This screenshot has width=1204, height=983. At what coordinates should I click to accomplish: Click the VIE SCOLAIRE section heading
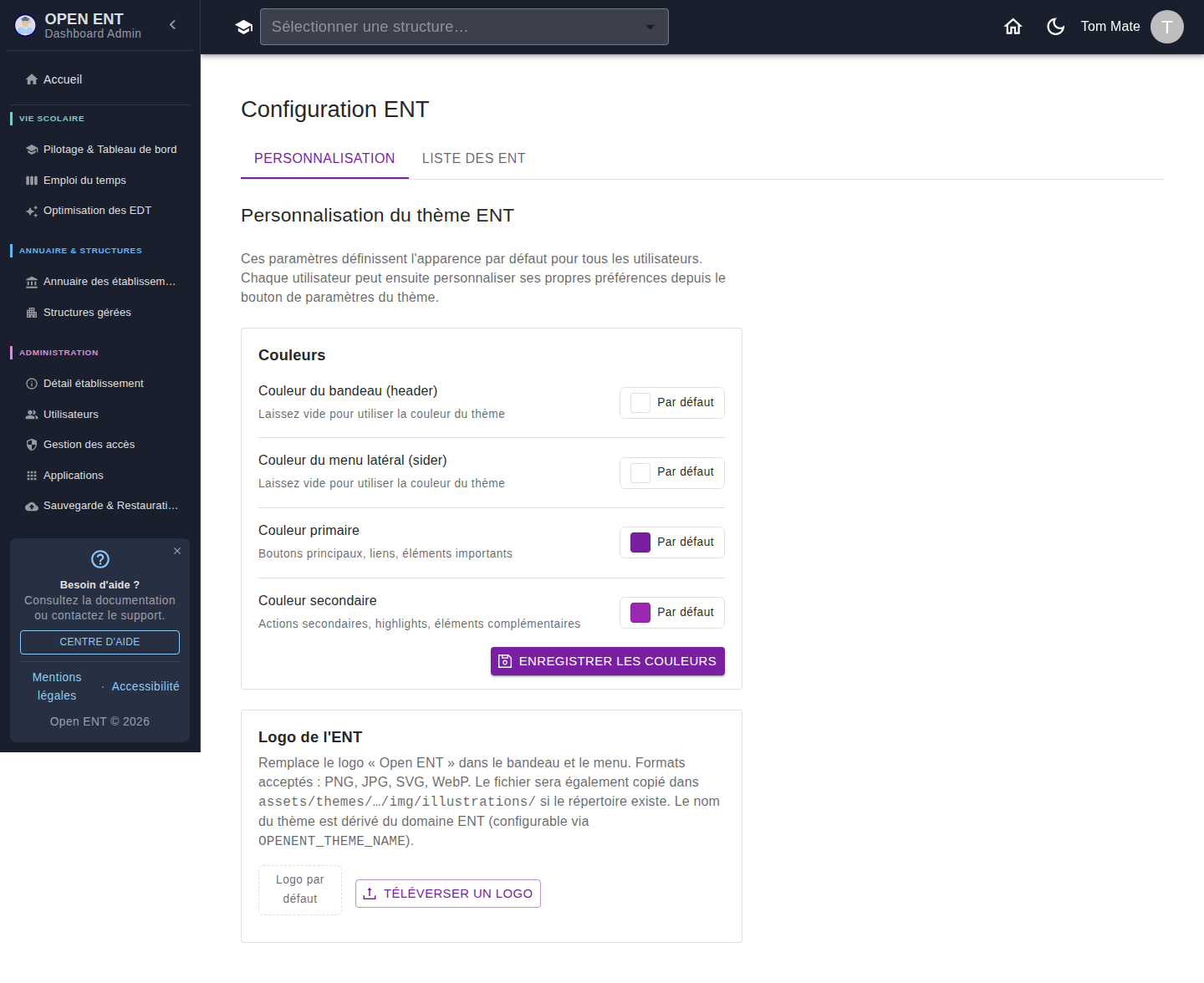(x=52, y=119)
